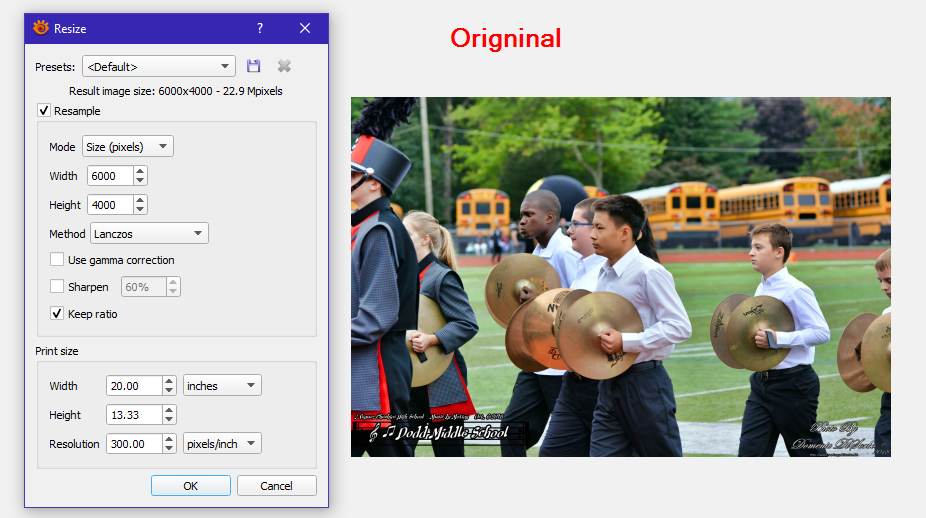Click the pixel Height field showing 4000
Screen dimensions: 926x518
(110, 204)
